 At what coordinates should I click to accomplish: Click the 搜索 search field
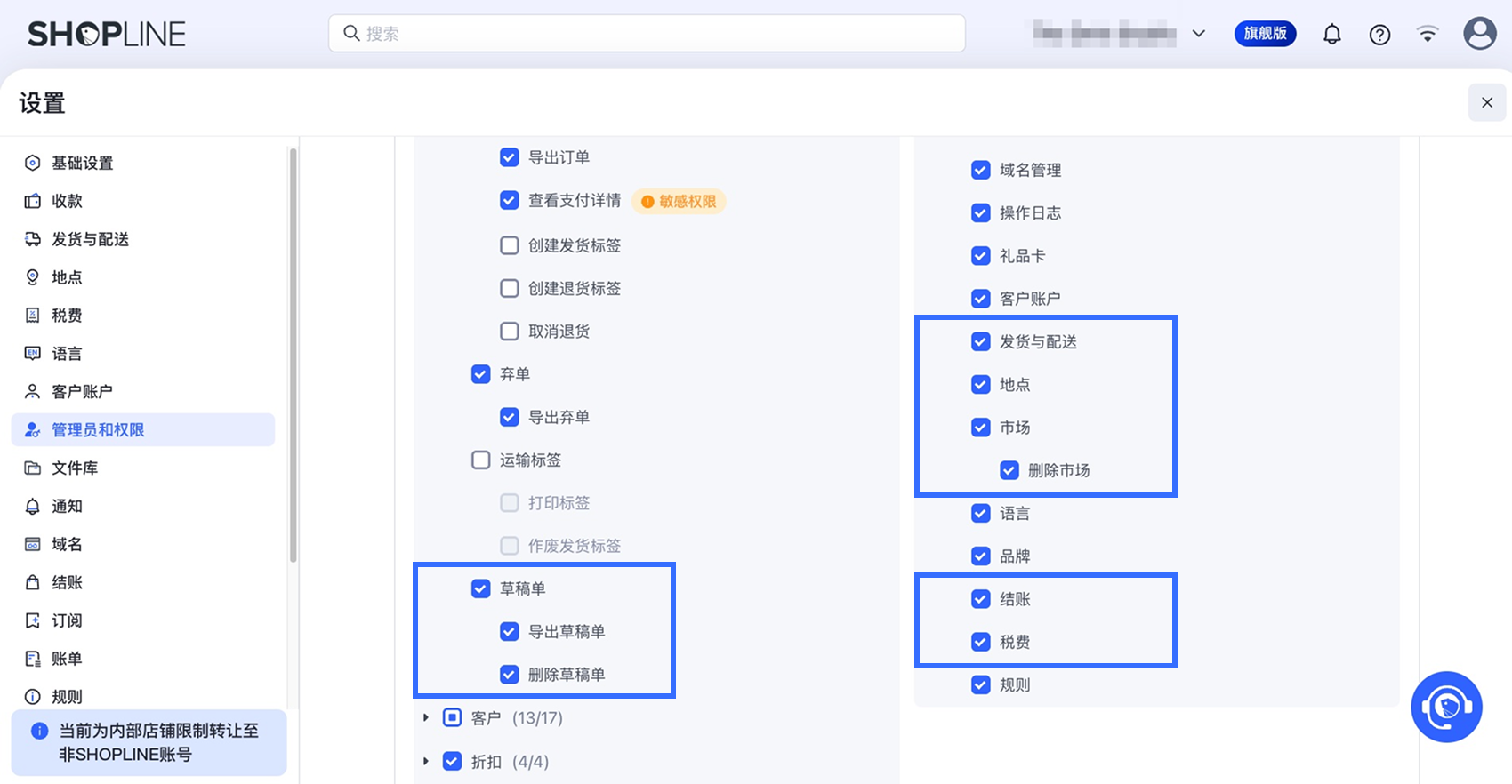[647, 34]
